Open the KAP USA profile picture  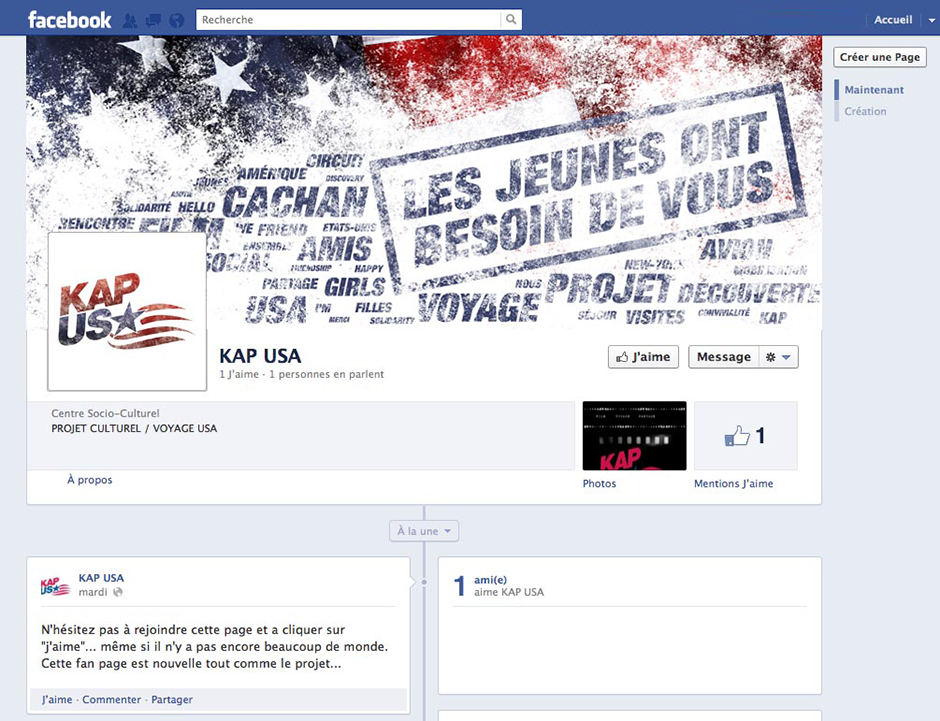point(127,312)
